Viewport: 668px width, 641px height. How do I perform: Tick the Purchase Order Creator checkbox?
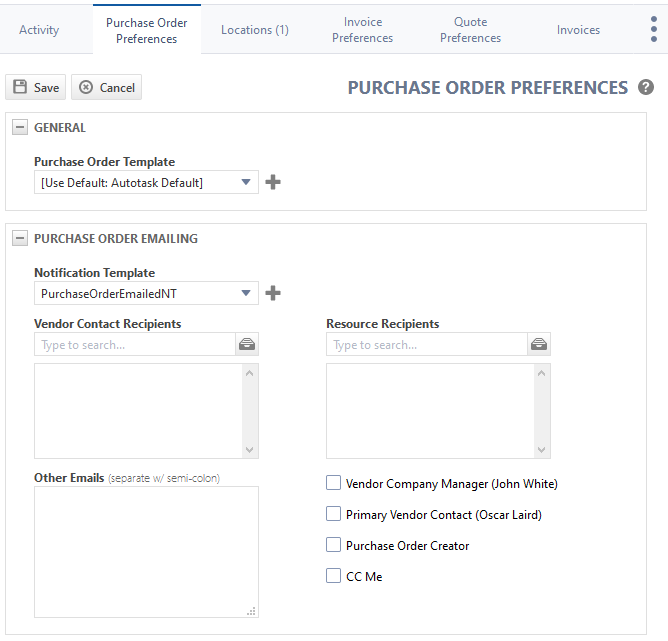pyautogui.click(x=334, y=546)
